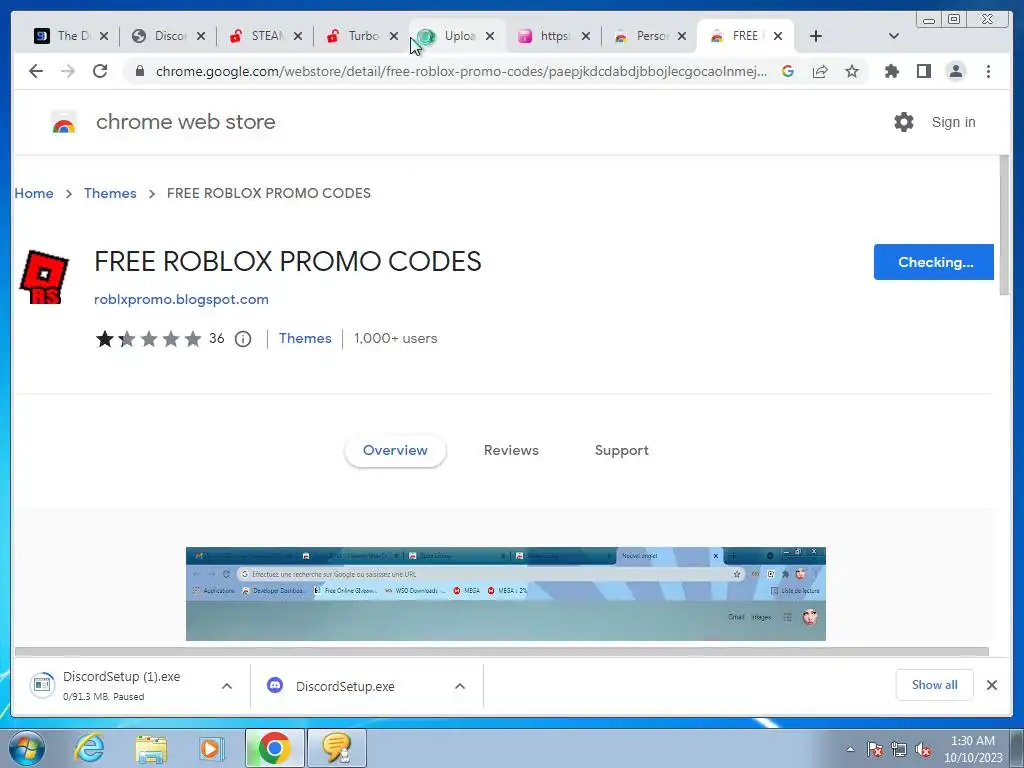Click the Chrome Web Store logo
The width and height of the screenshot is (1024, 768).
click(64, 122)
